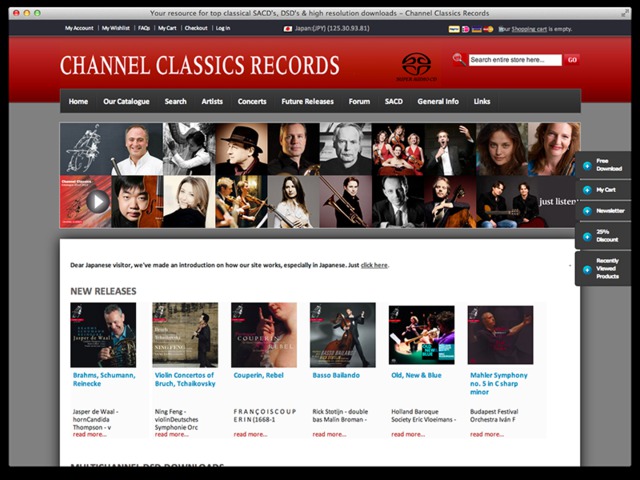Viewport: 640px width, 480px height.
Task: Open the Mahler Symphony album cover
Action: coord(500,335)
